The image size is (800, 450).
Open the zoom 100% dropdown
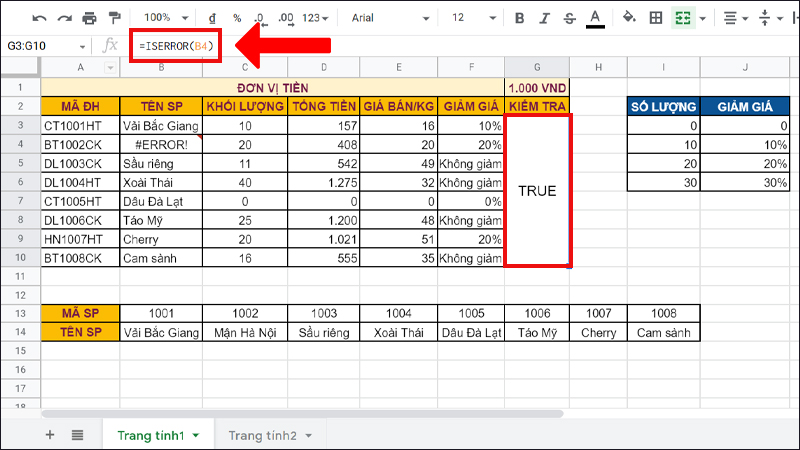click(x=166, y=18)
